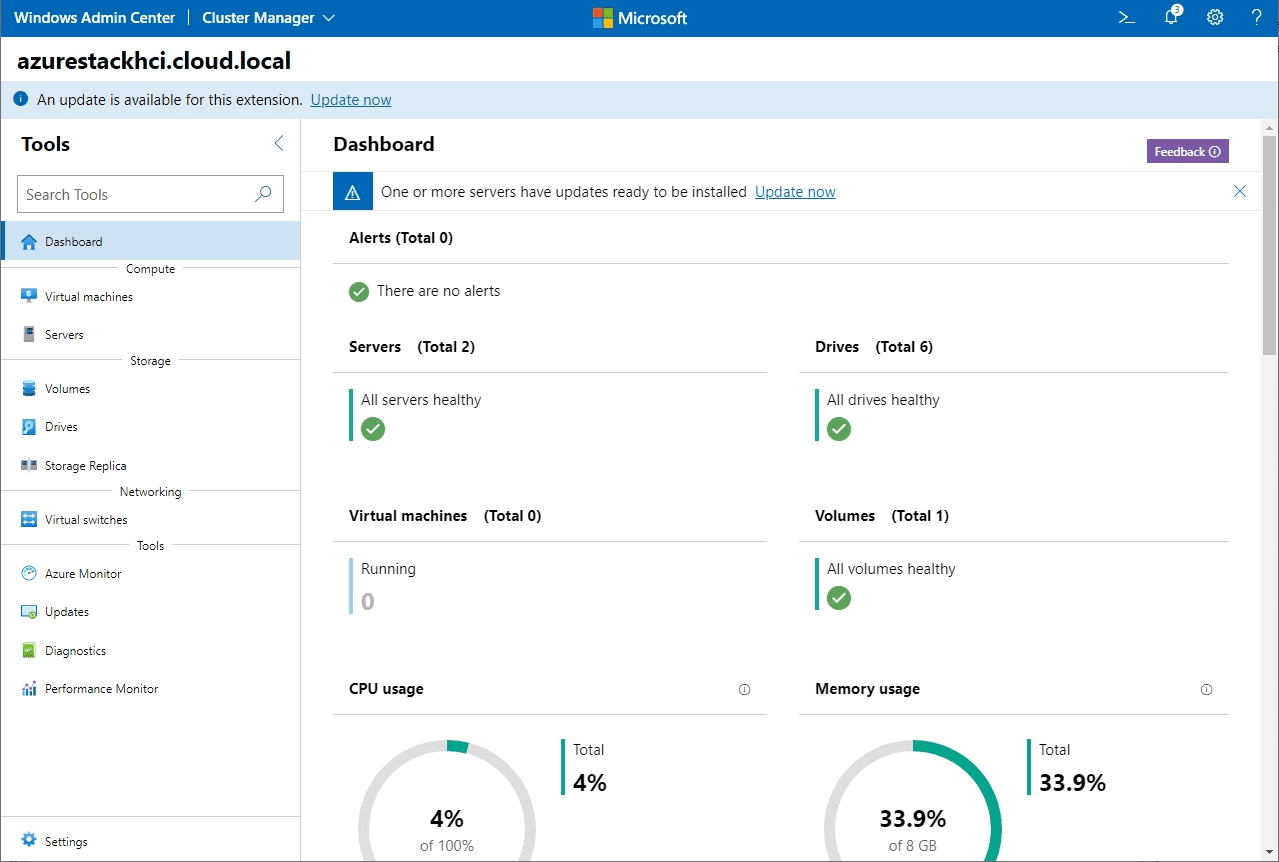Open the notifications bell
Image resolution: width=1279 pixels, height=862 pixels.
[x=1170, y=17]
